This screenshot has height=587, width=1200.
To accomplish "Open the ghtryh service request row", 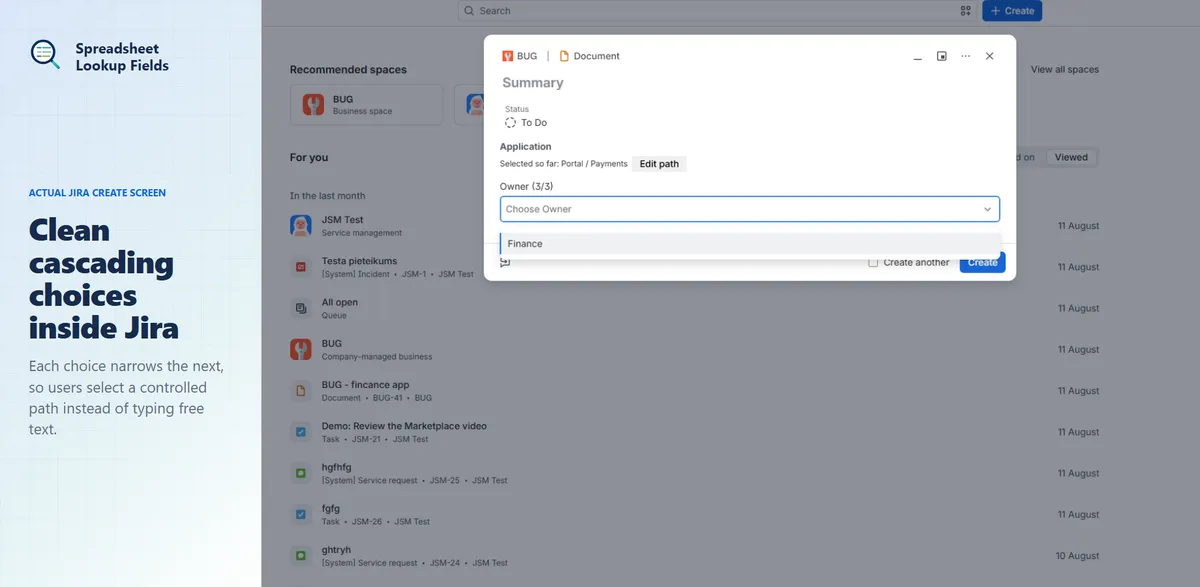I will coord(694,555).
